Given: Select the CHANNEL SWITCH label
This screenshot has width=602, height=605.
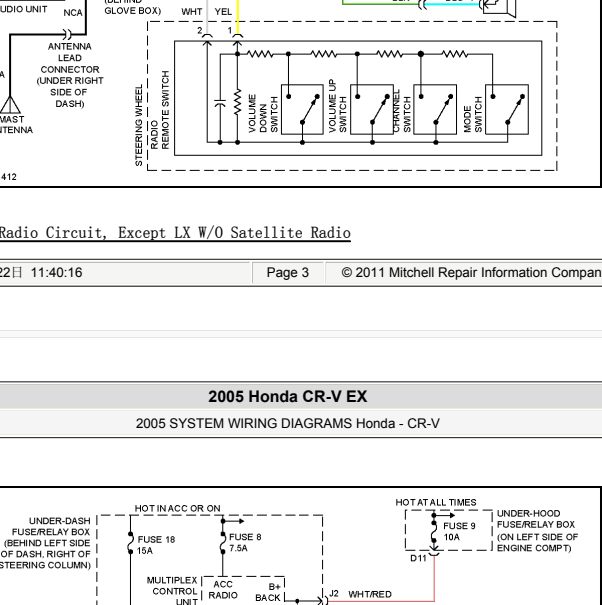Looking at the screenshot, I should [402, 111].
